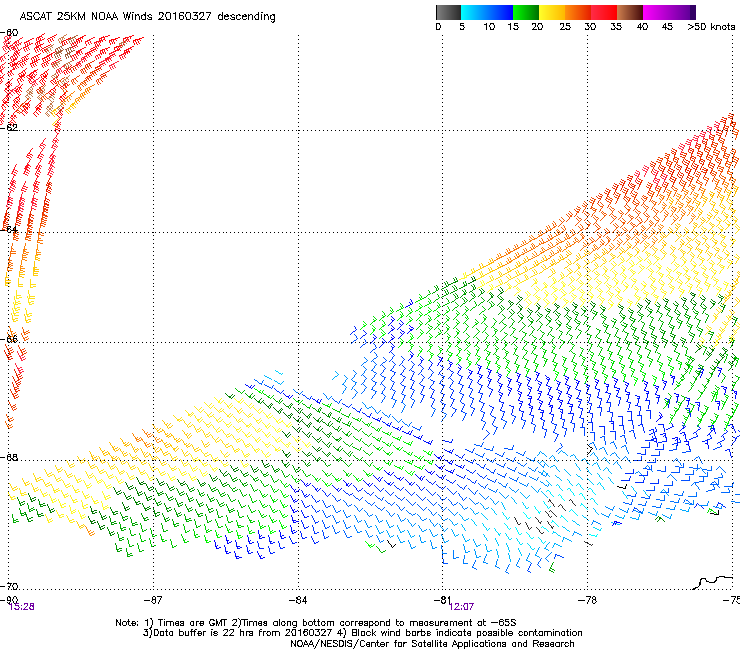Click the magenta-purple 40-50 knots legend segment
The height and width of the screenshot is (650, 740).
(669, 12)
